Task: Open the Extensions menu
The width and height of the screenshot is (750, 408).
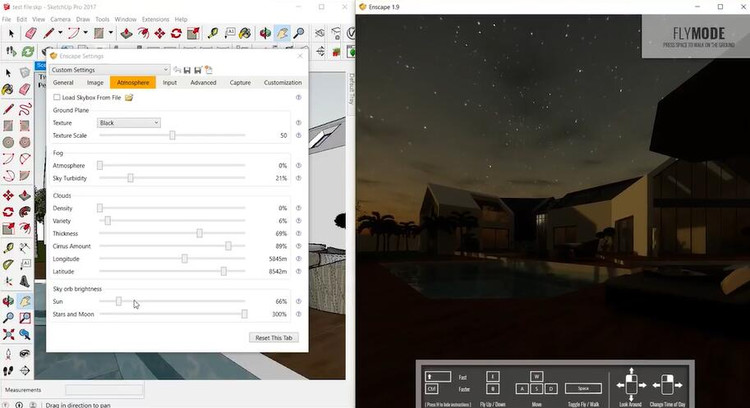Action: pyautogui.click(x=155, y=19)
